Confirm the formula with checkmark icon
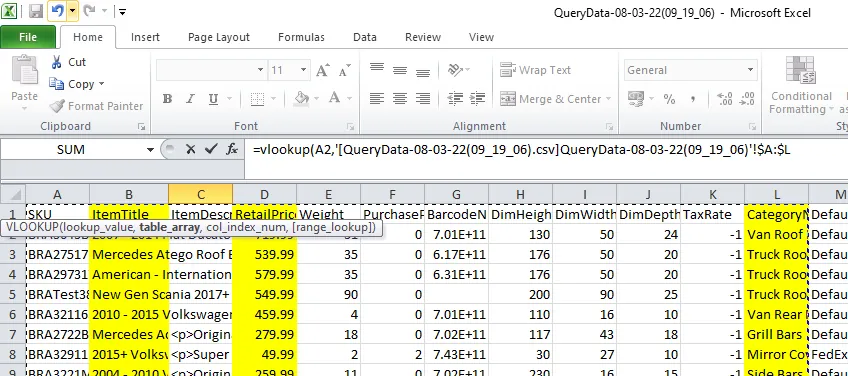 211,150
